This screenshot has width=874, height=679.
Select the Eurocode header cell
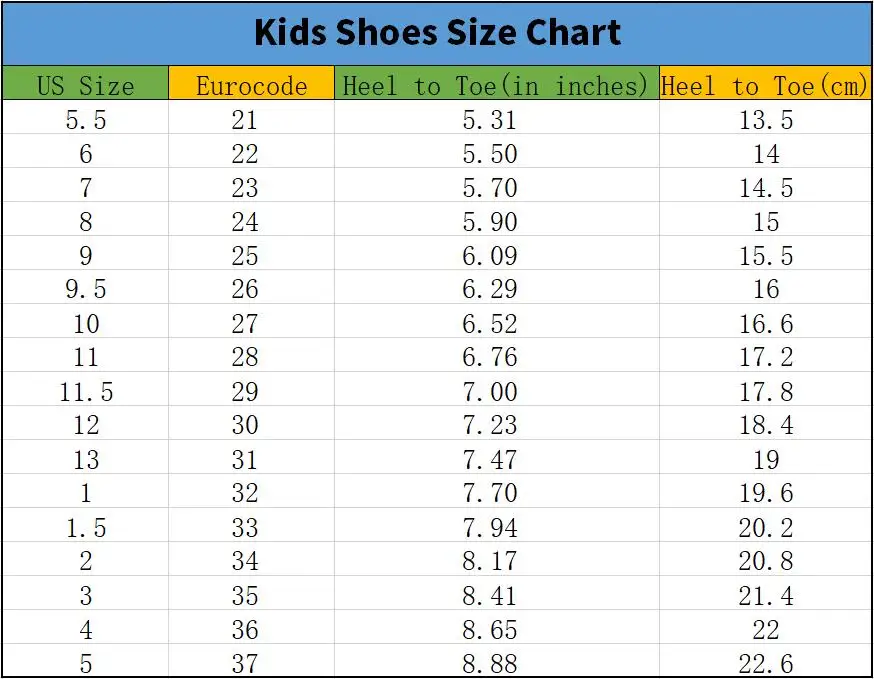251,85
